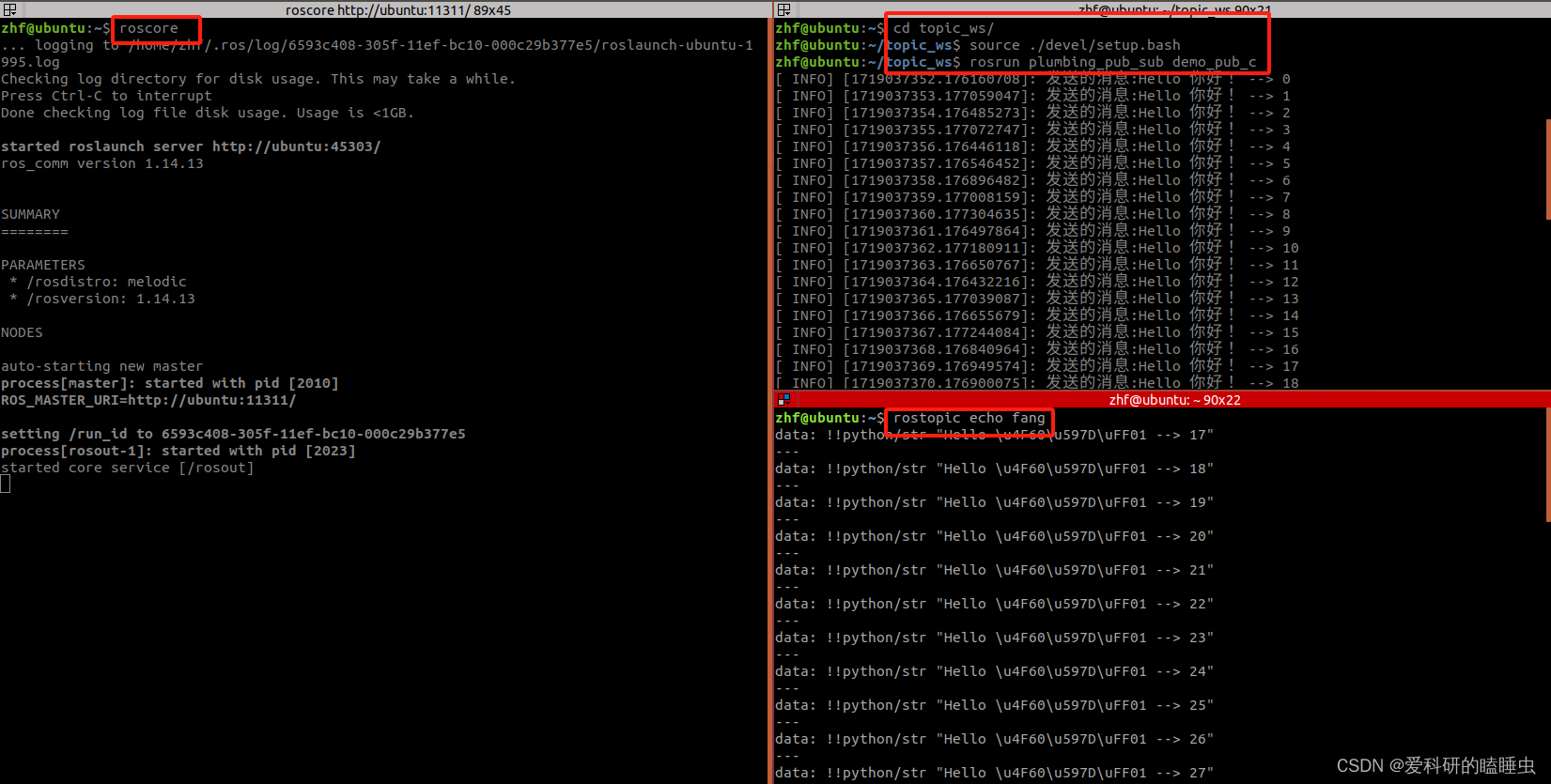Click the 'source ./devel/setup.bash' command
The width and height of the screenshot is (1551, 784).
(x=1075, y=45)
